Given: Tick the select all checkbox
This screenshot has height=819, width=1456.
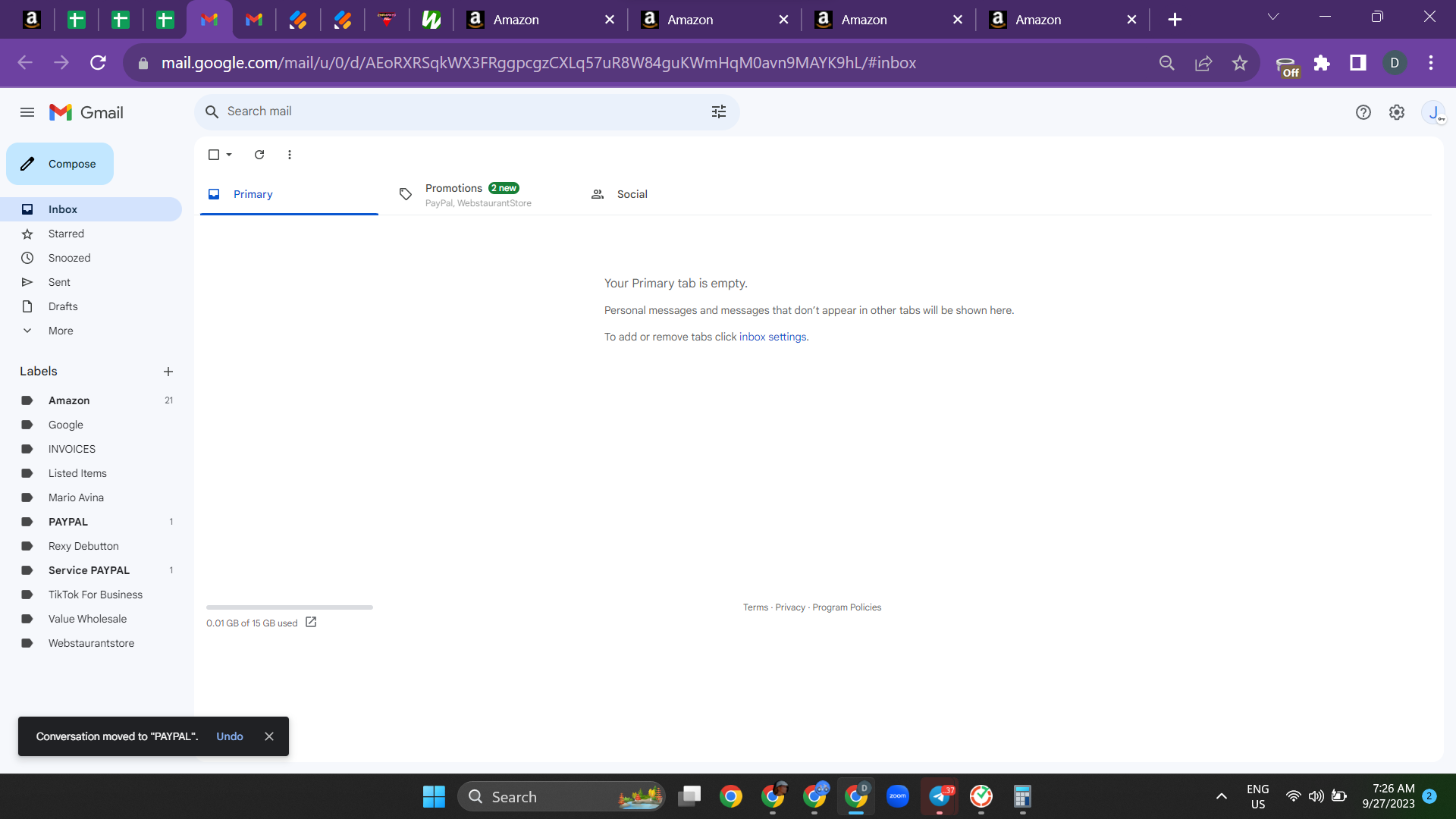Looking at the screenshot, I should [214, 155].
